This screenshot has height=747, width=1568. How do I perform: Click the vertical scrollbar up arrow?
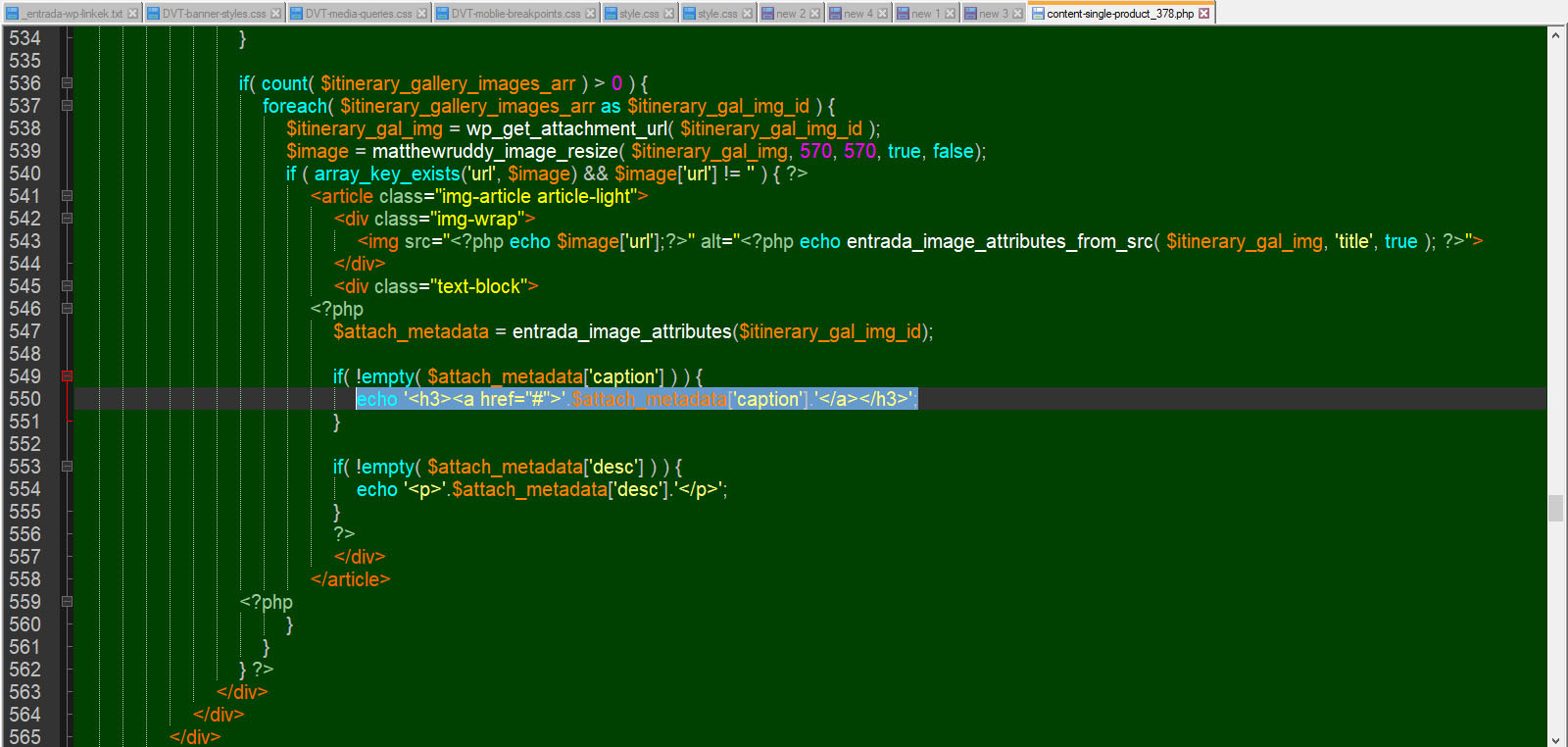(x=1555, y=35)
